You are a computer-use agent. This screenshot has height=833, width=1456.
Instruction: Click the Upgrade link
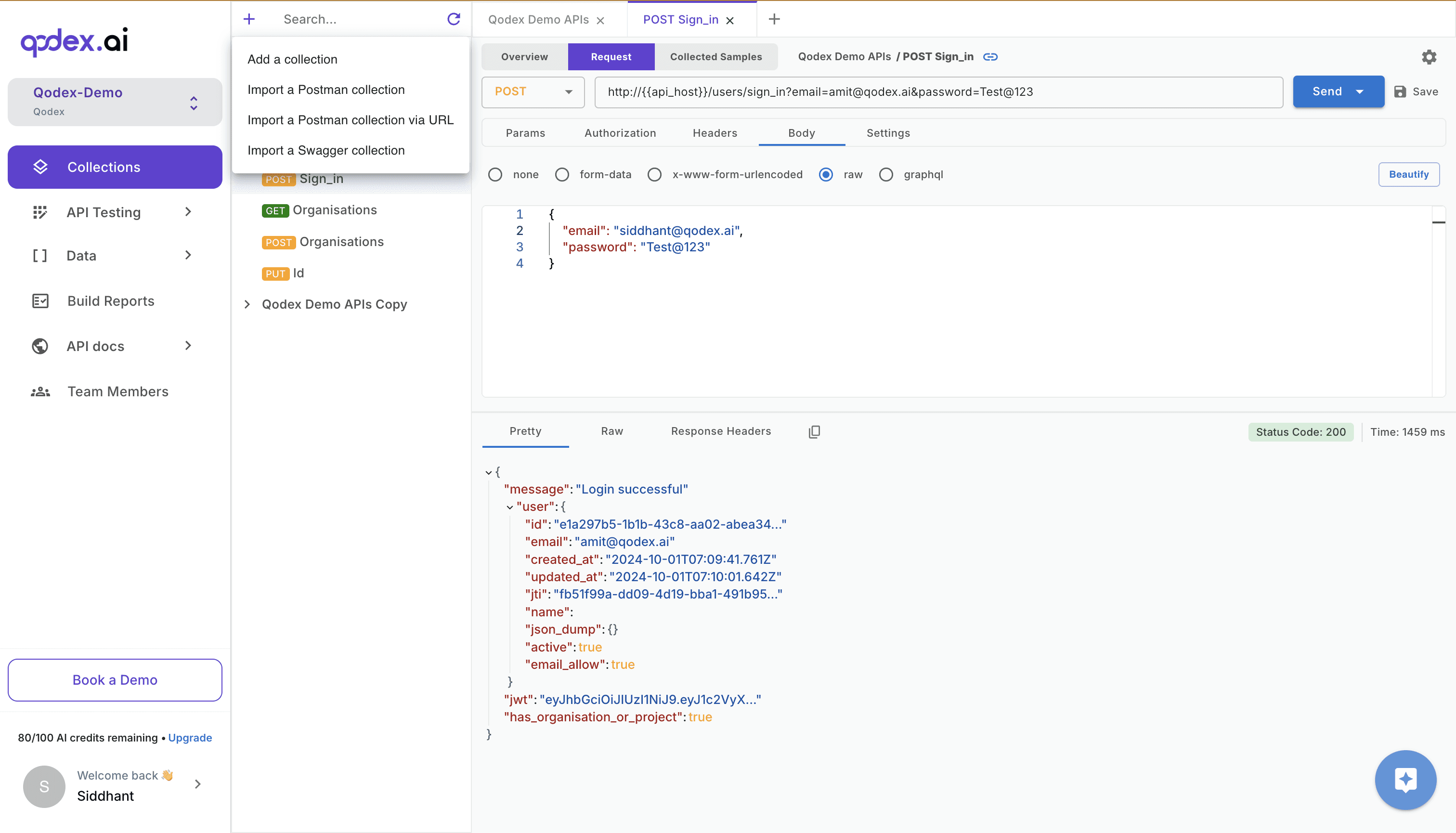tap(190, 738)
